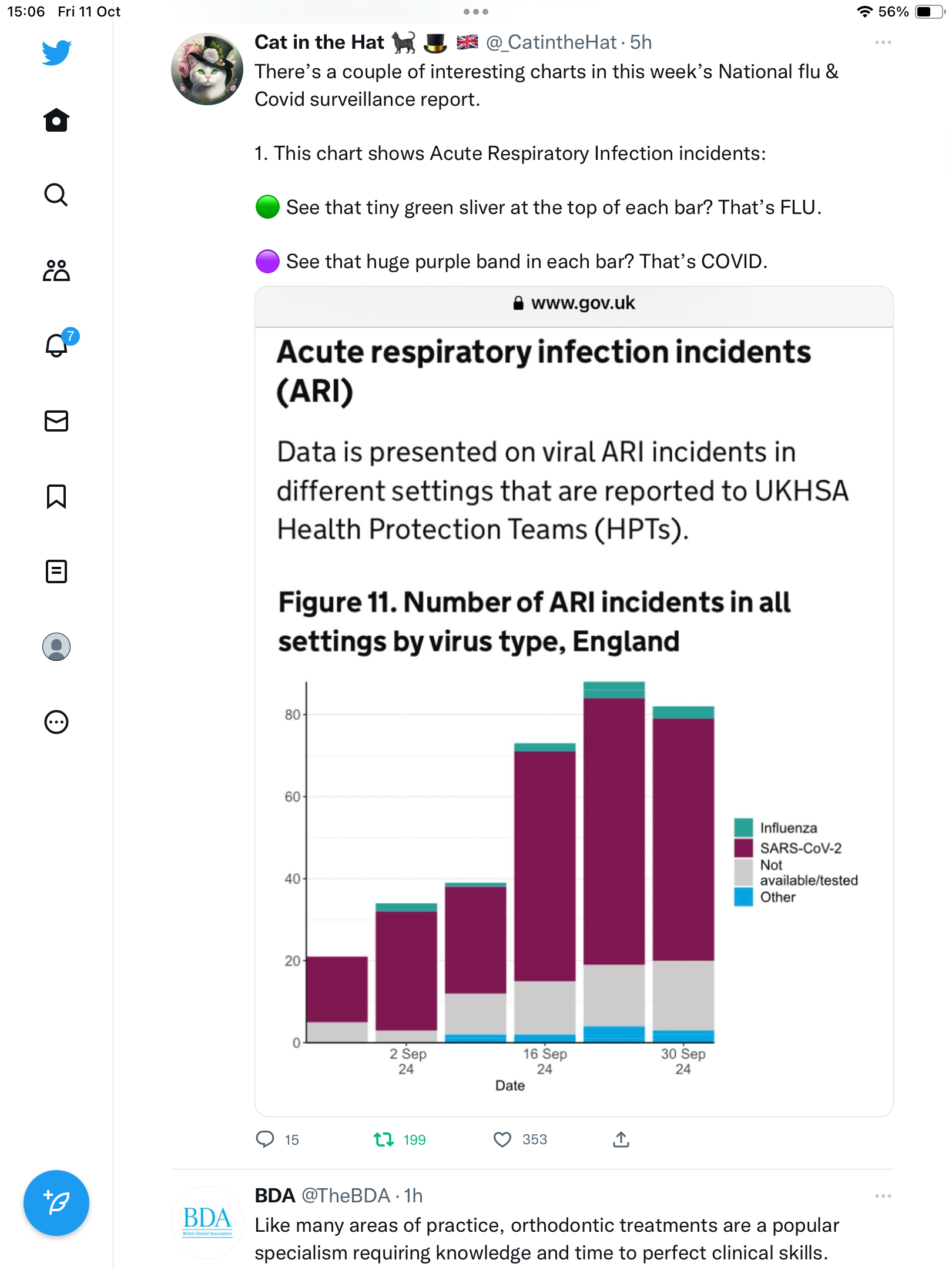
Task: Open the BDA profile logo
Action: coord(207,1222)
